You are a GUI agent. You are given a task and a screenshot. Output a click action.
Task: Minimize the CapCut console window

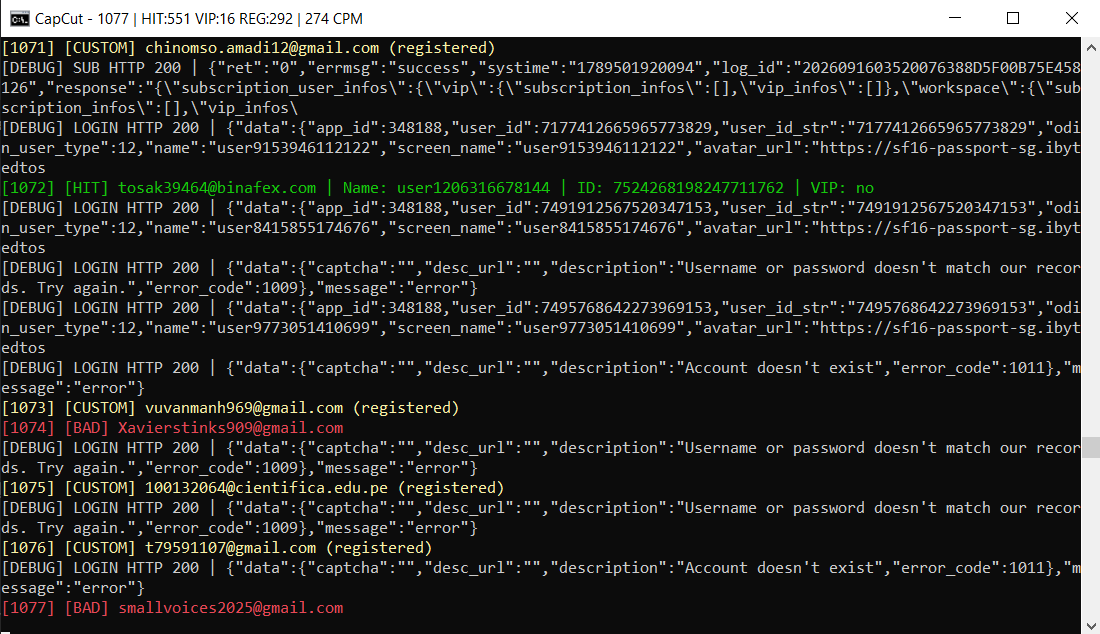tap(955, 18)
